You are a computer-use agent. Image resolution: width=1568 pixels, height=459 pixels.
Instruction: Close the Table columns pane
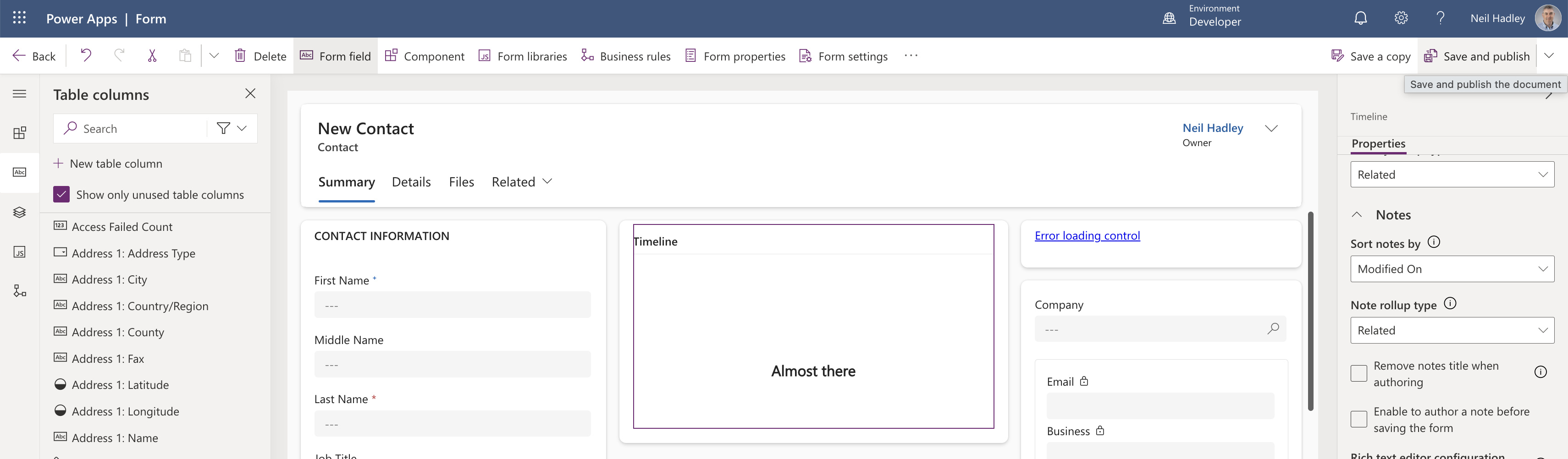250,93
